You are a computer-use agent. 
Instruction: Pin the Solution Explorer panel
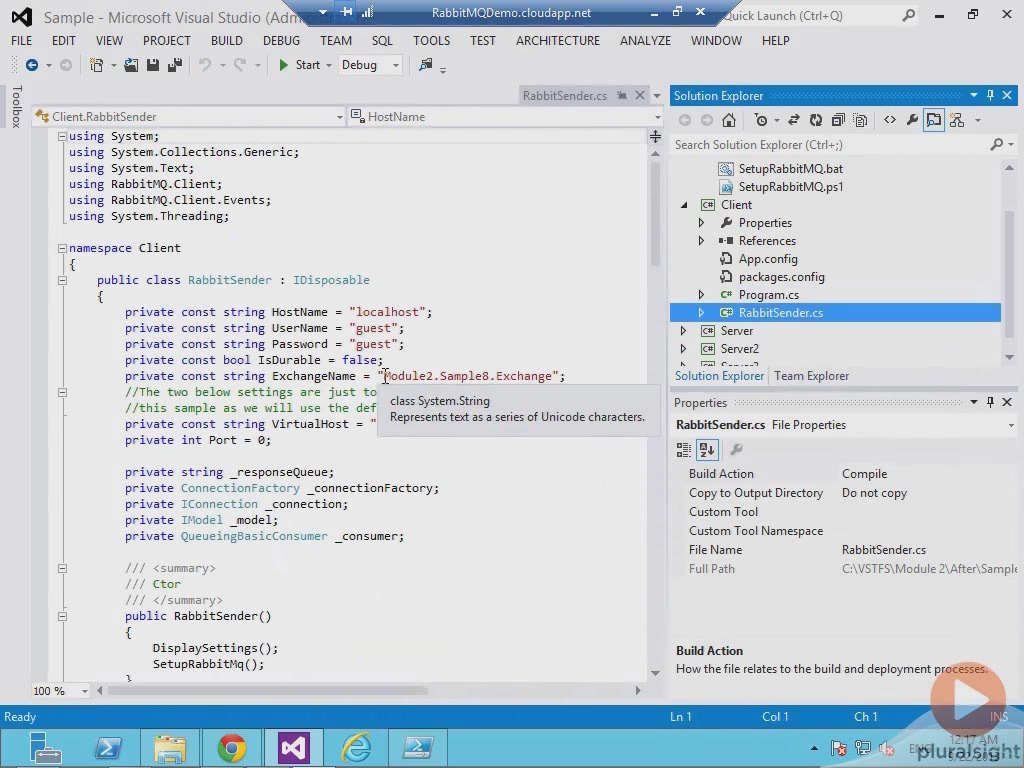point(990,95)
